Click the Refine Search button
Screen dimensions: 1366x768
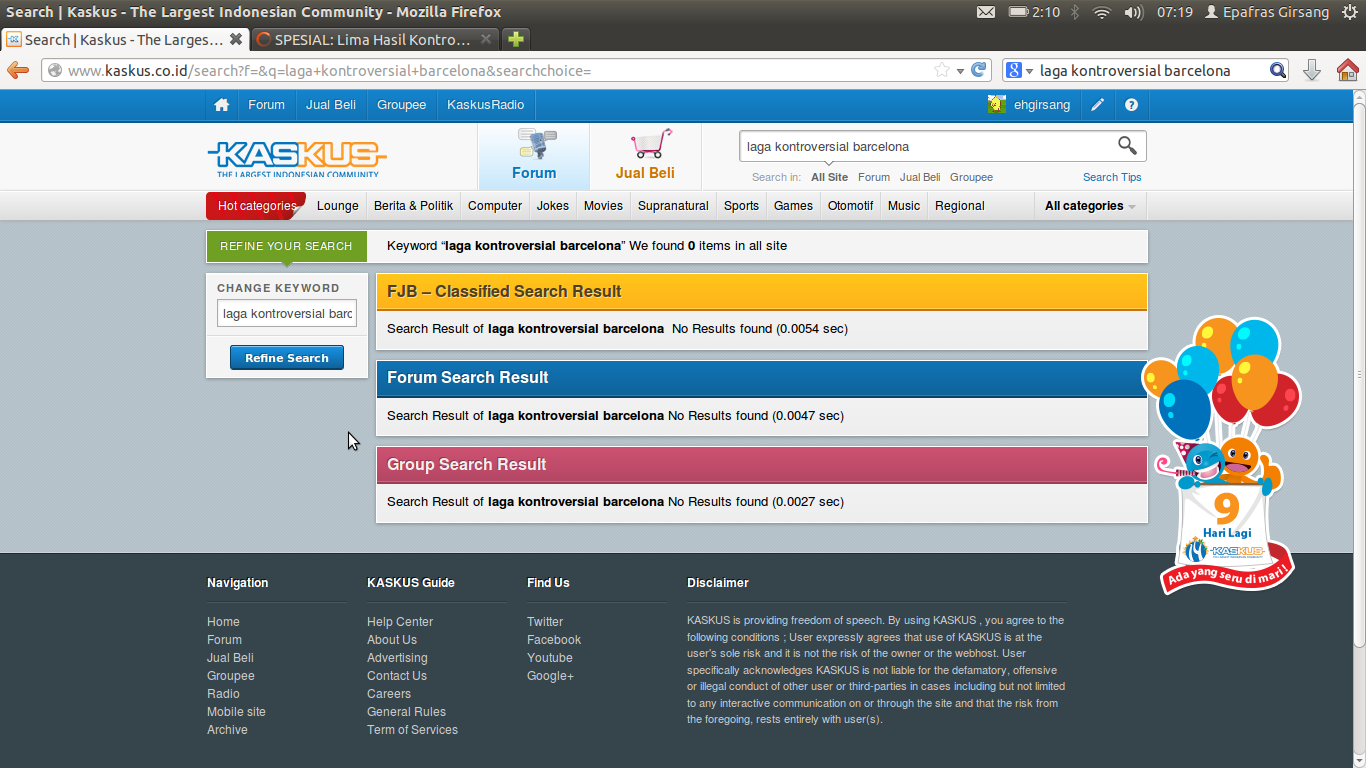point(287,358)
